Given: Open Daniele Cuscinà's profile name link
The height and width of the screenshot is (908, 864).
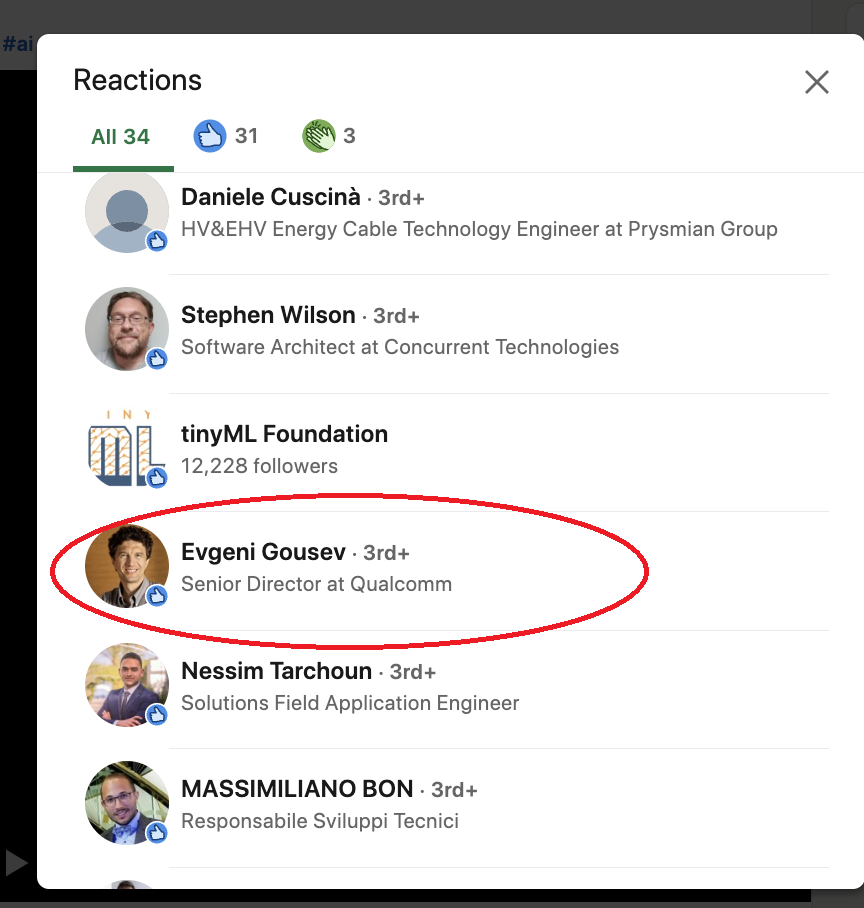Looking at the screenshot, I should coord(270,197).
